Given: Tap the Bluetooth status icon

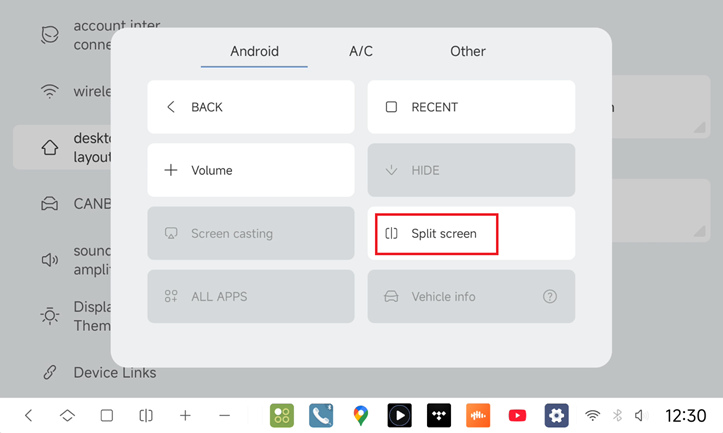Looking at the screenshot, I should [617, 415].
